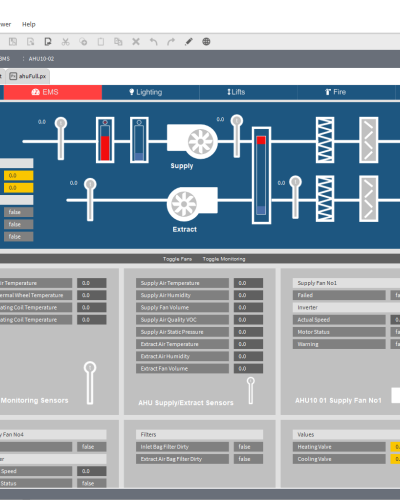
Task: Click the redo arrow icon
Action: click(x=171, y=42)
